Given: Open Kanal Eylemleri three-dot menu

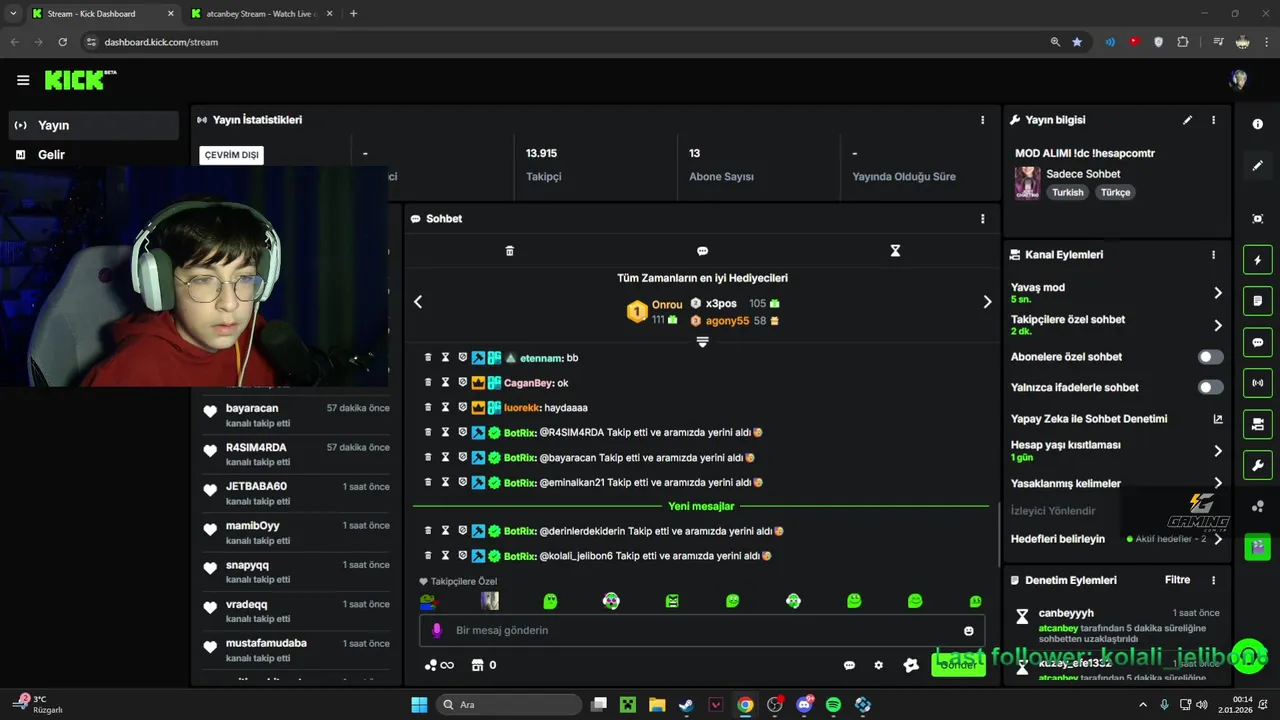Looking at the screenshot, I should (1214, 255).
